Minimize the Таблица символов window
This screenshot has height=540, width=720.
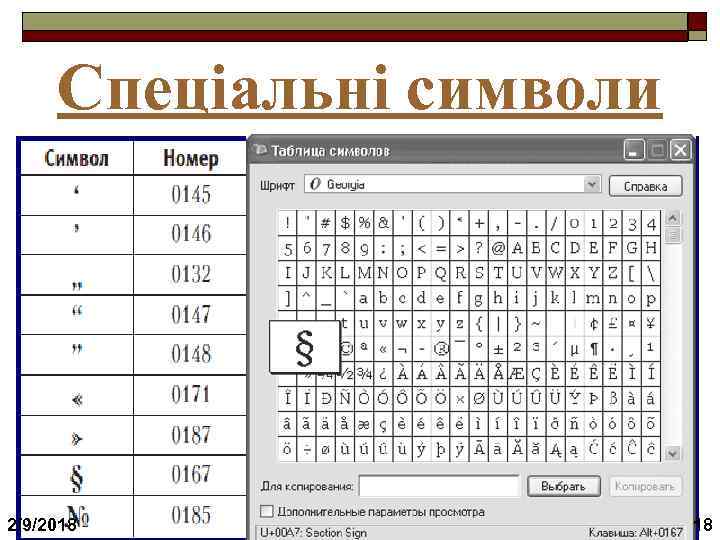click(x=634, y=150)
